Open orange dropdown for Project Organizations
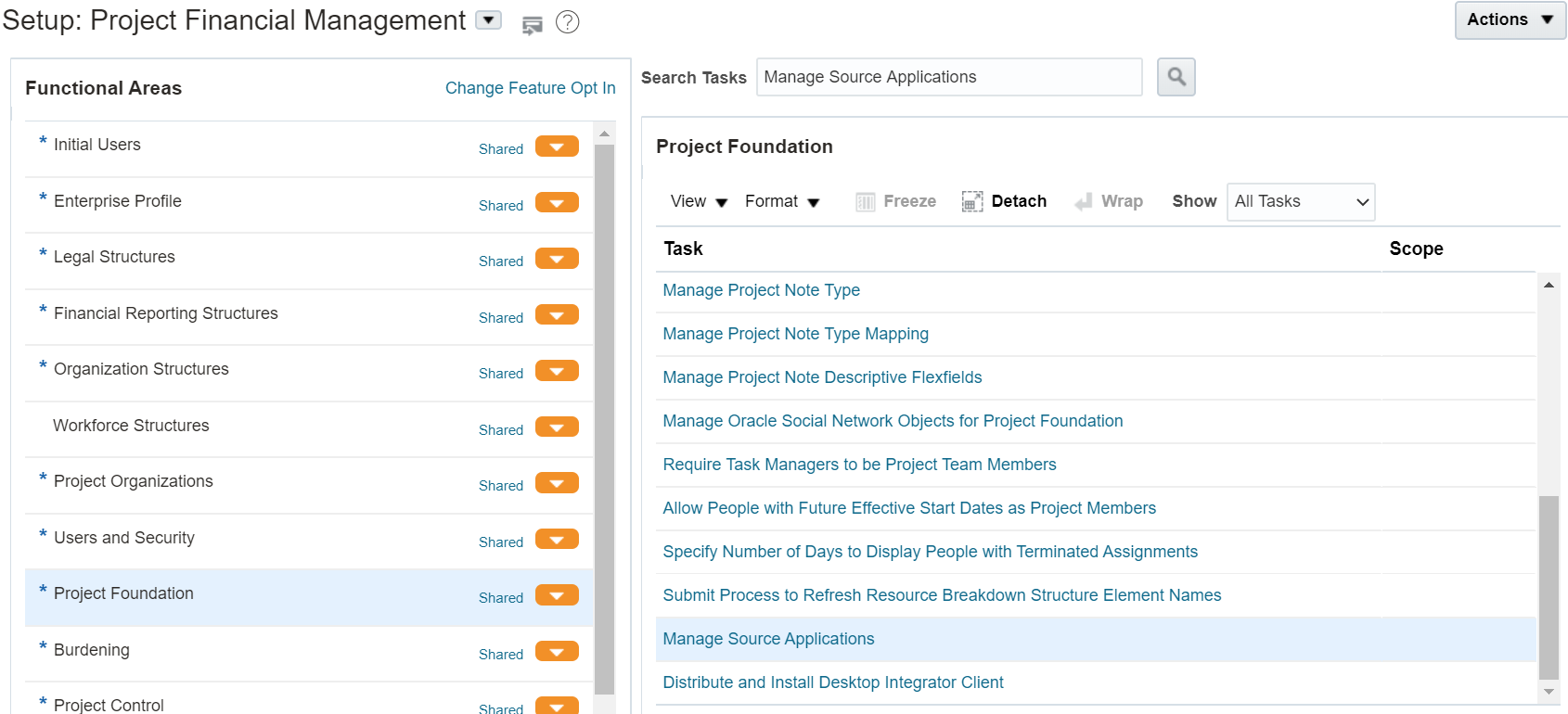 [x=557, y=483]
